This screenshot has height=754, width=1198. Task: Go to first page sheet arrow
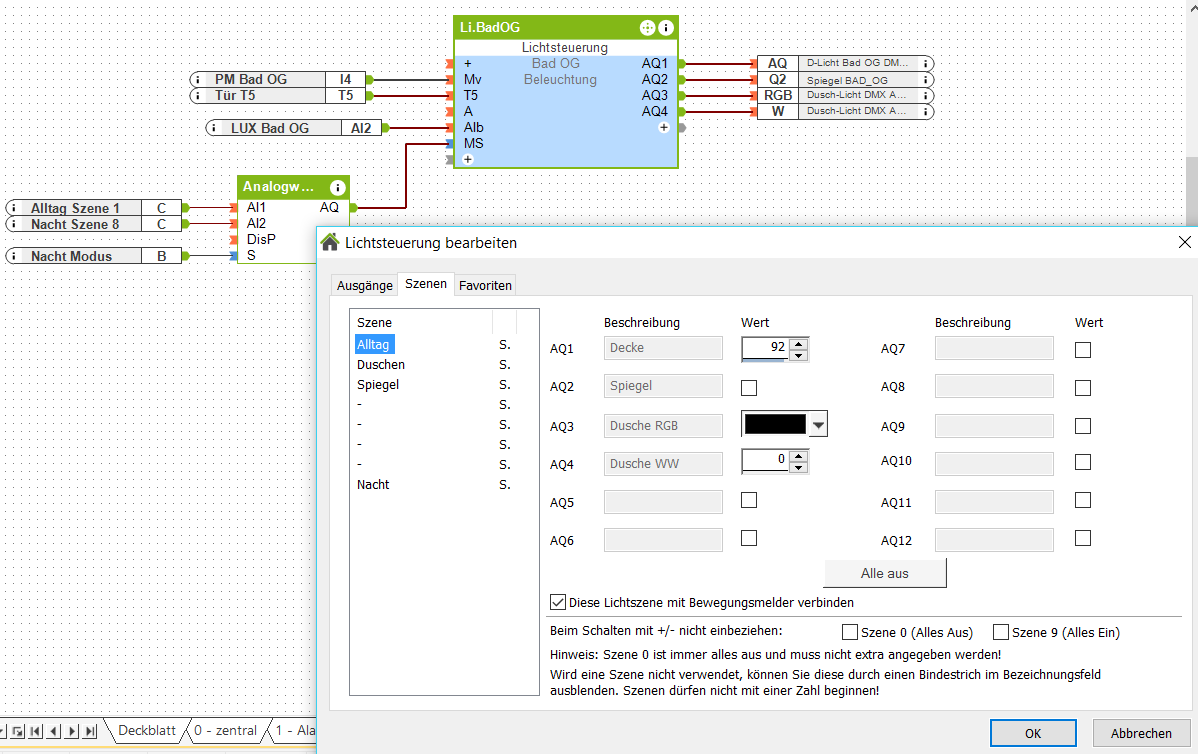point(37,731)
